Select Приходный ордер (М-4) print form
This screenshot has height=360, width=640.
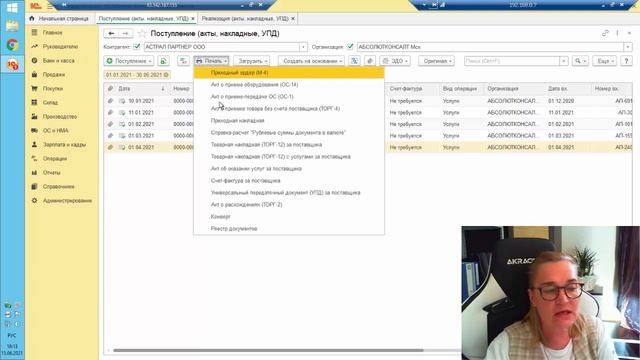pos(289,73)
